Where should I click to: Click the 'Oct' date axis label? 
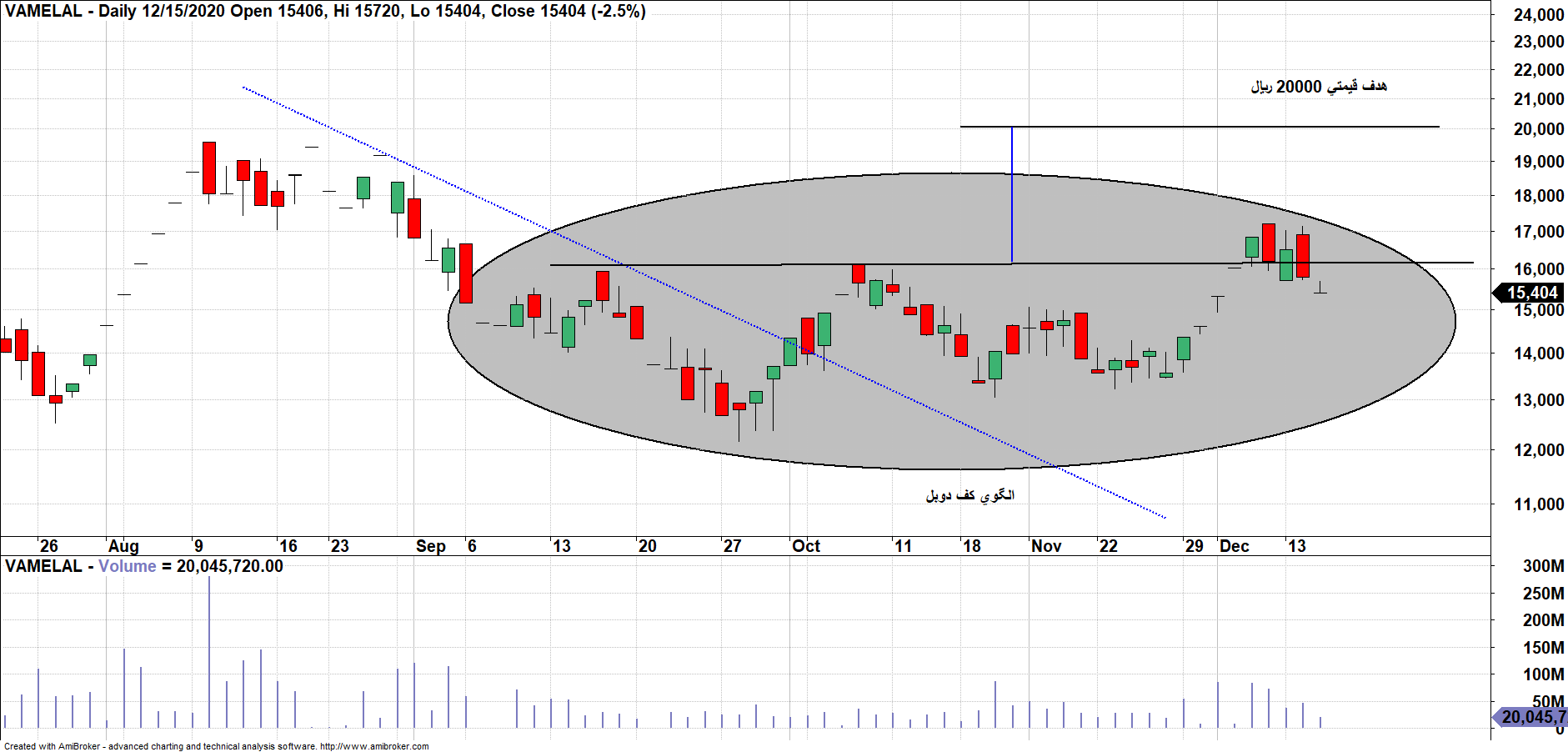click(805, 546)
